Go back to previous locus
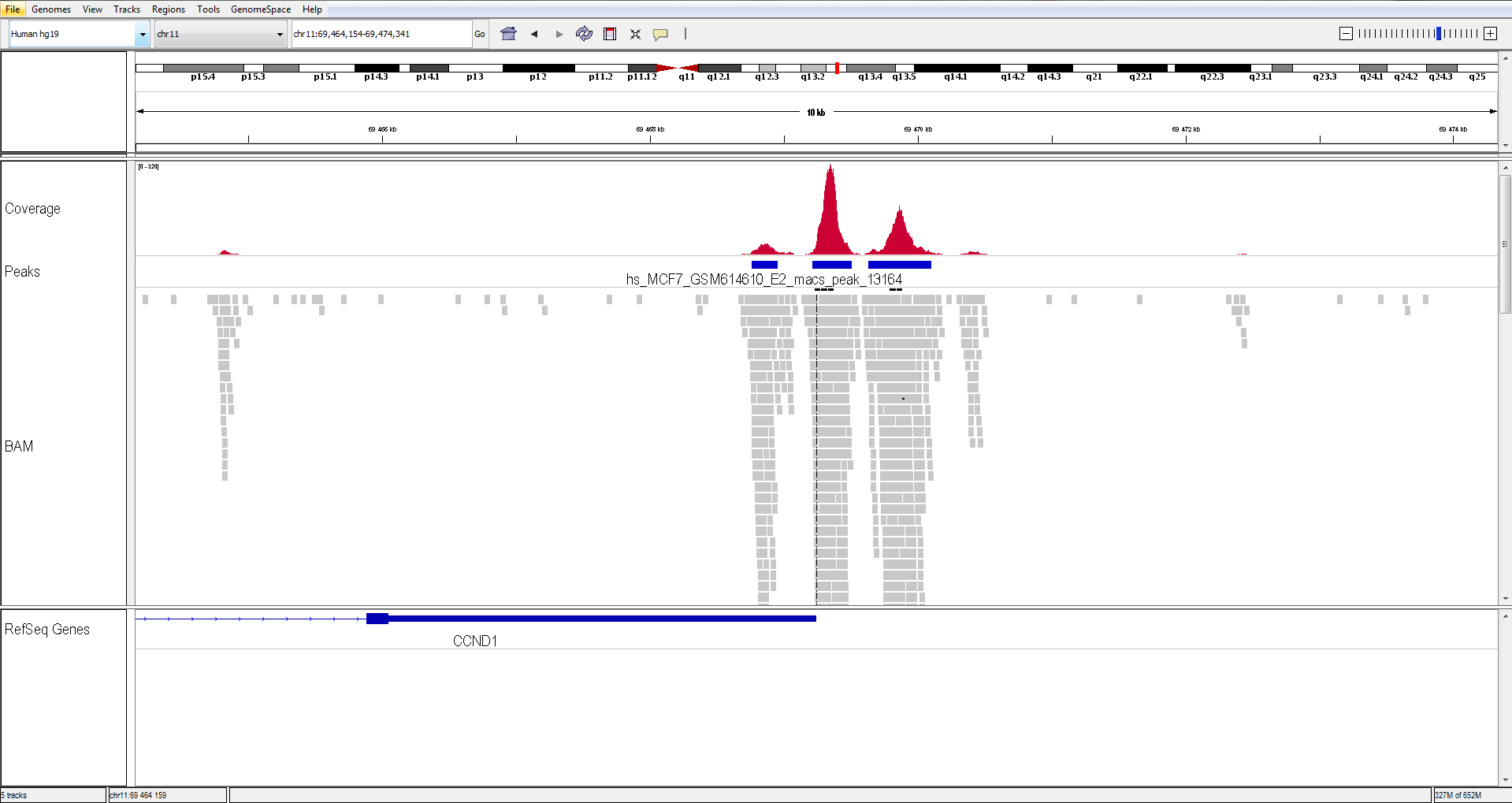Viewport: 1512px width, 803px height. pyautogui.click(x=534, y=34)
